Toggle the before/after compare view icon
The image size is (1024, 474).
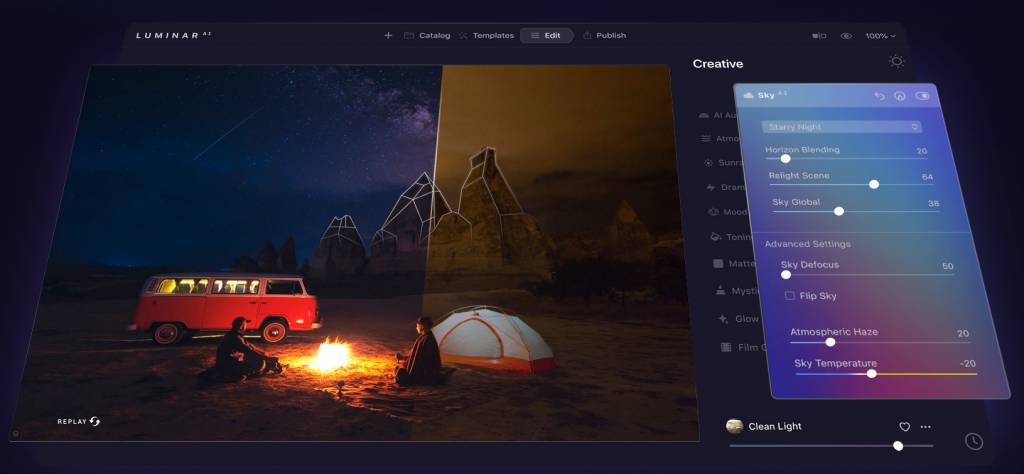pyautogui.click(x=820, y=36)
